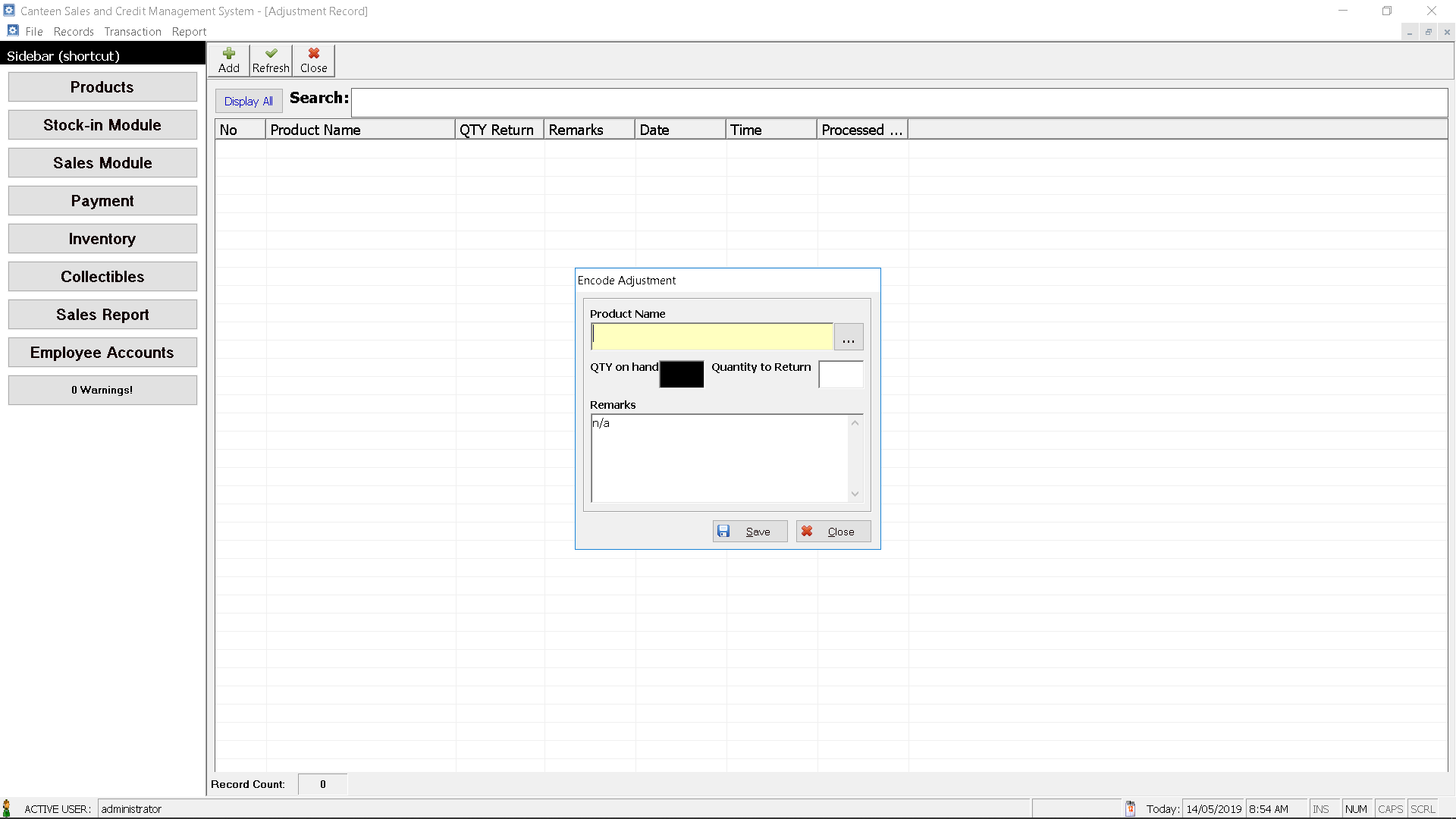Open the product lookup ellipsis button

coord(849,337)
